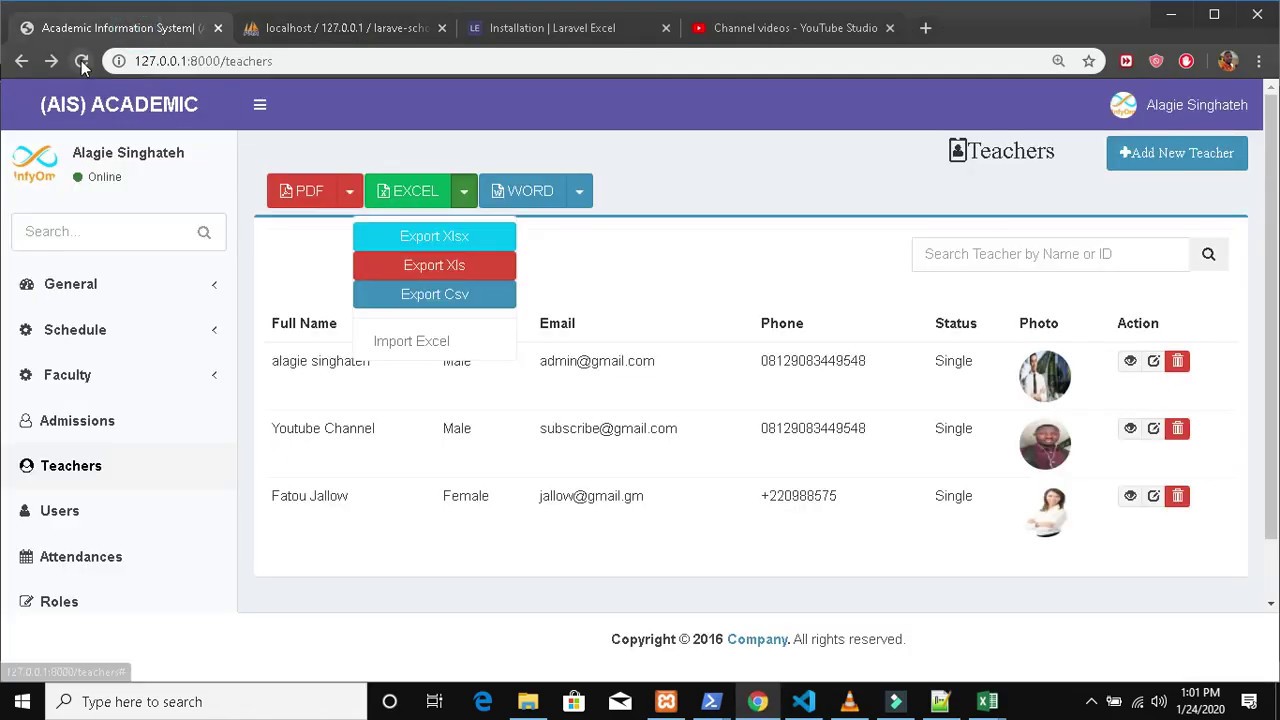
Task: Select Import Excel menu item
Action: click(412, 341)
